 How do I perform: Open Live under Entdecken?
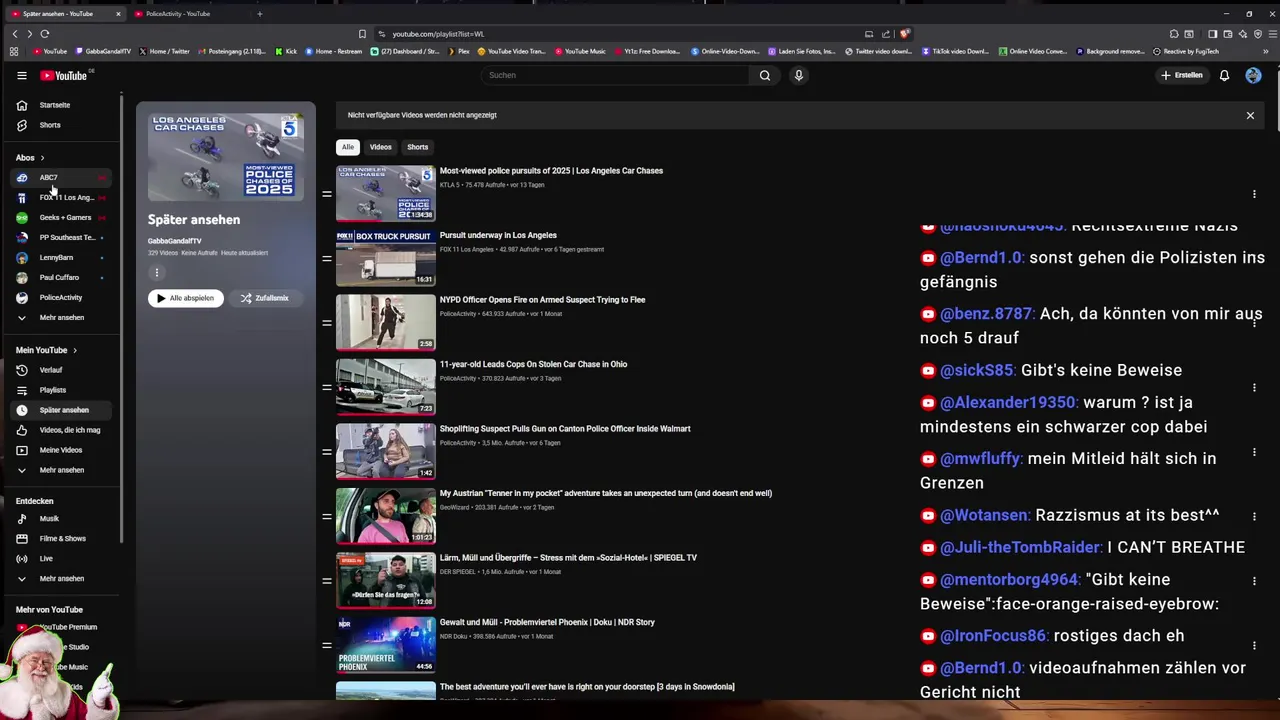point(60,558)
